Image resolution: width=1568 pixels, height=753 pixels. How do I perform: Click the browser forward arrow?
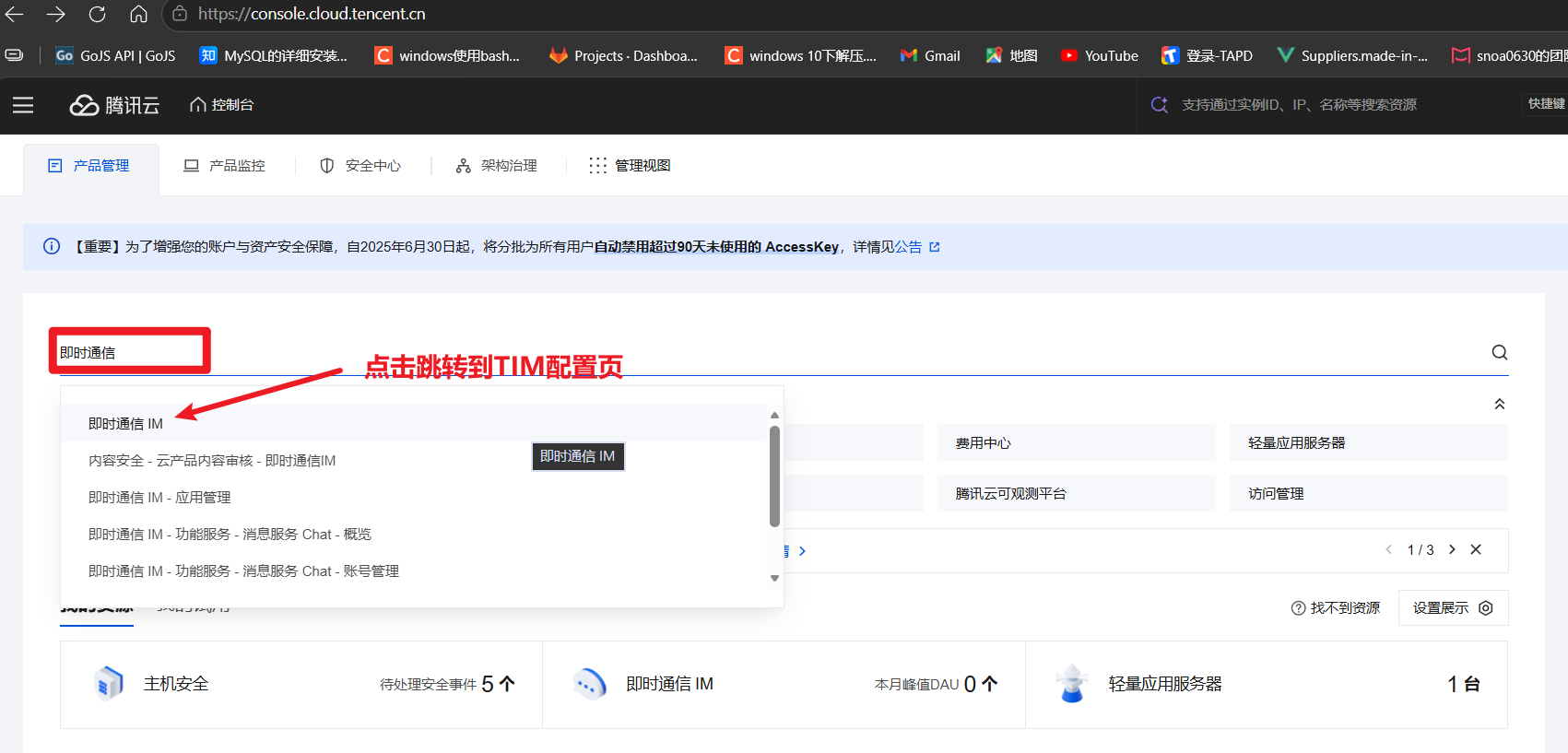(x=56, y=14)
